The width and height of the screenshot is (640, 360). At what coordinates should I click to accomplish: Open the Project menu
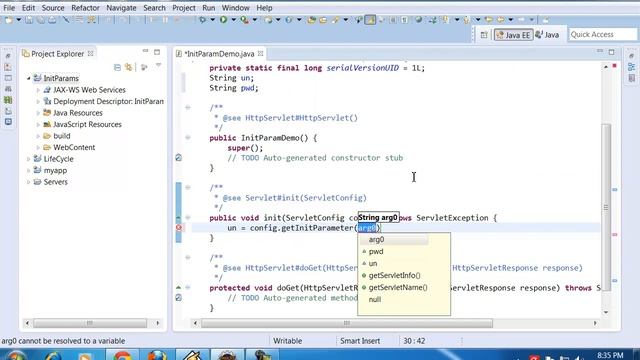pos(184,8)
